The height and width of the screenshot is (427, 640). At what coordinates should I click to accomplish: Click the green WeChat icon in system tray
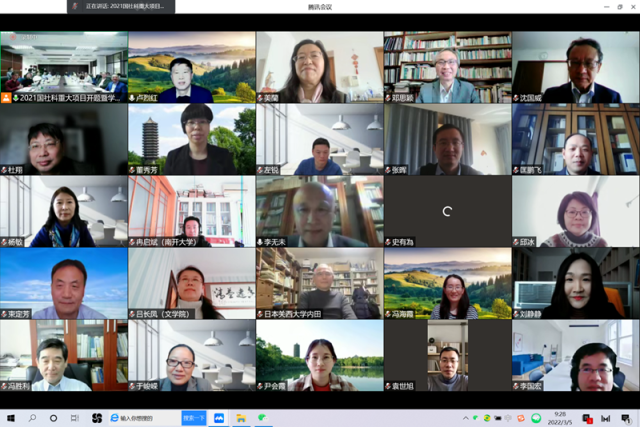pos(535,418)
